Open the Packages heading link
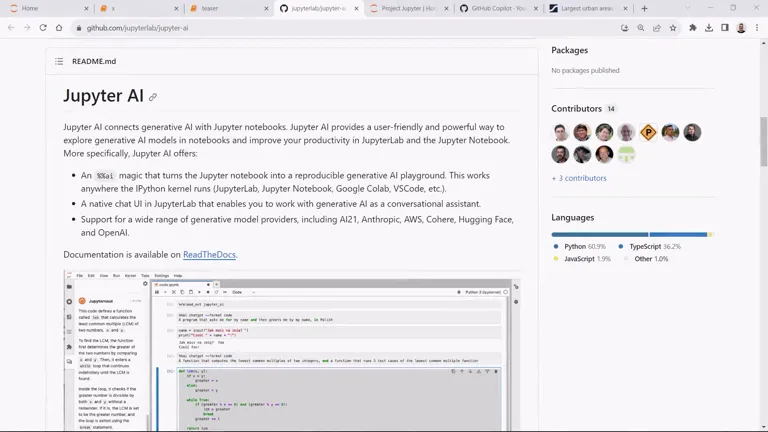The width and height of the screenshot is (768, 432). [x=570, y=50]
